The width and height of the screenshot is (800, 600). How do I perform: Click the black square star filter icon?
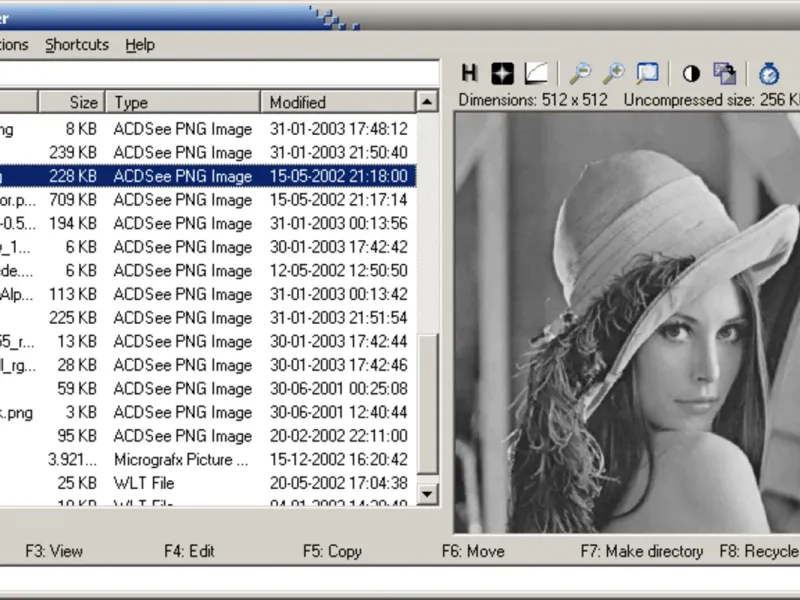coord(502,73)
